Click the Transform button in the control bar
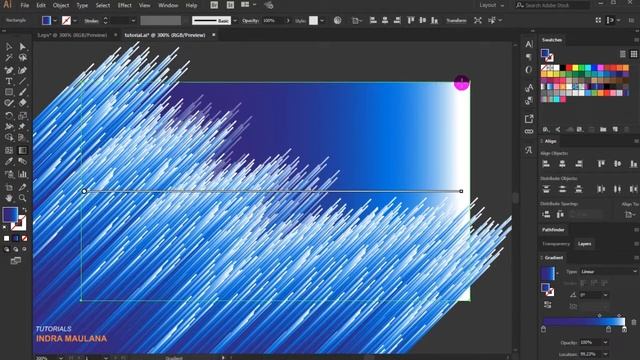The image size is (640, 360). tap(456, 20)
